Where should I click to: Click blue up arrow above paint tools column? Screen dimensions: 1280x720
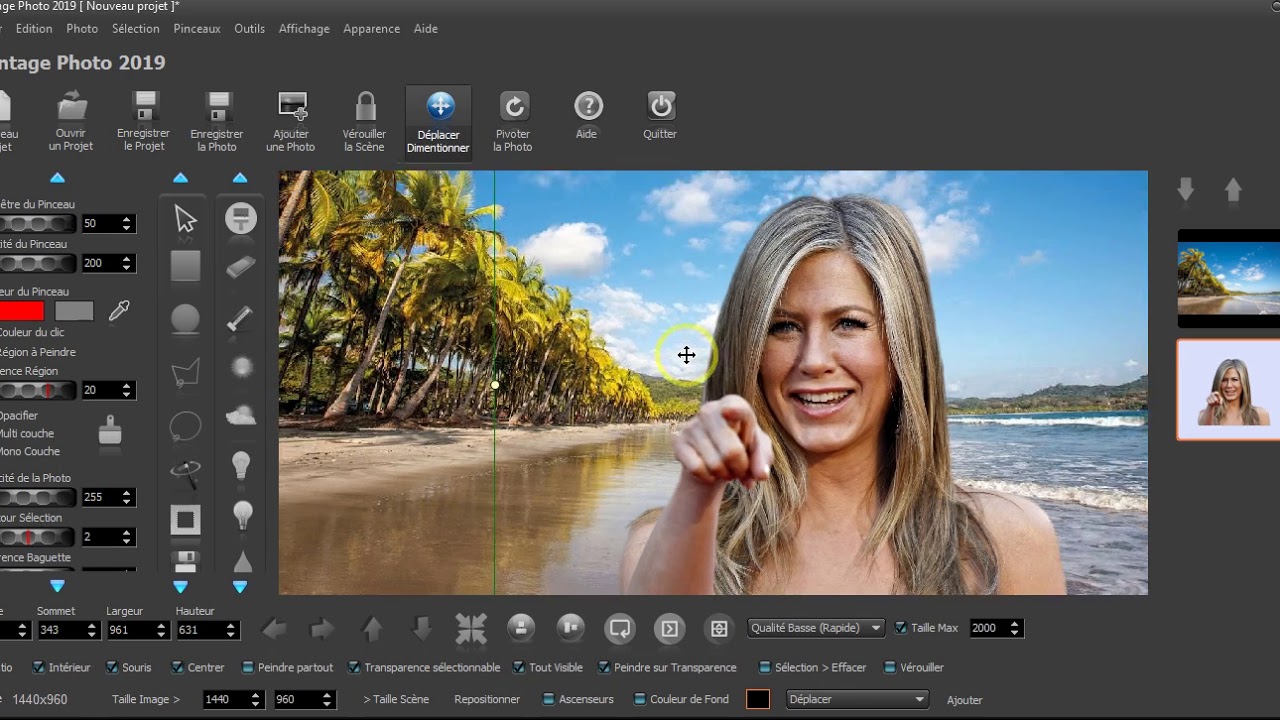click(240, 178)
